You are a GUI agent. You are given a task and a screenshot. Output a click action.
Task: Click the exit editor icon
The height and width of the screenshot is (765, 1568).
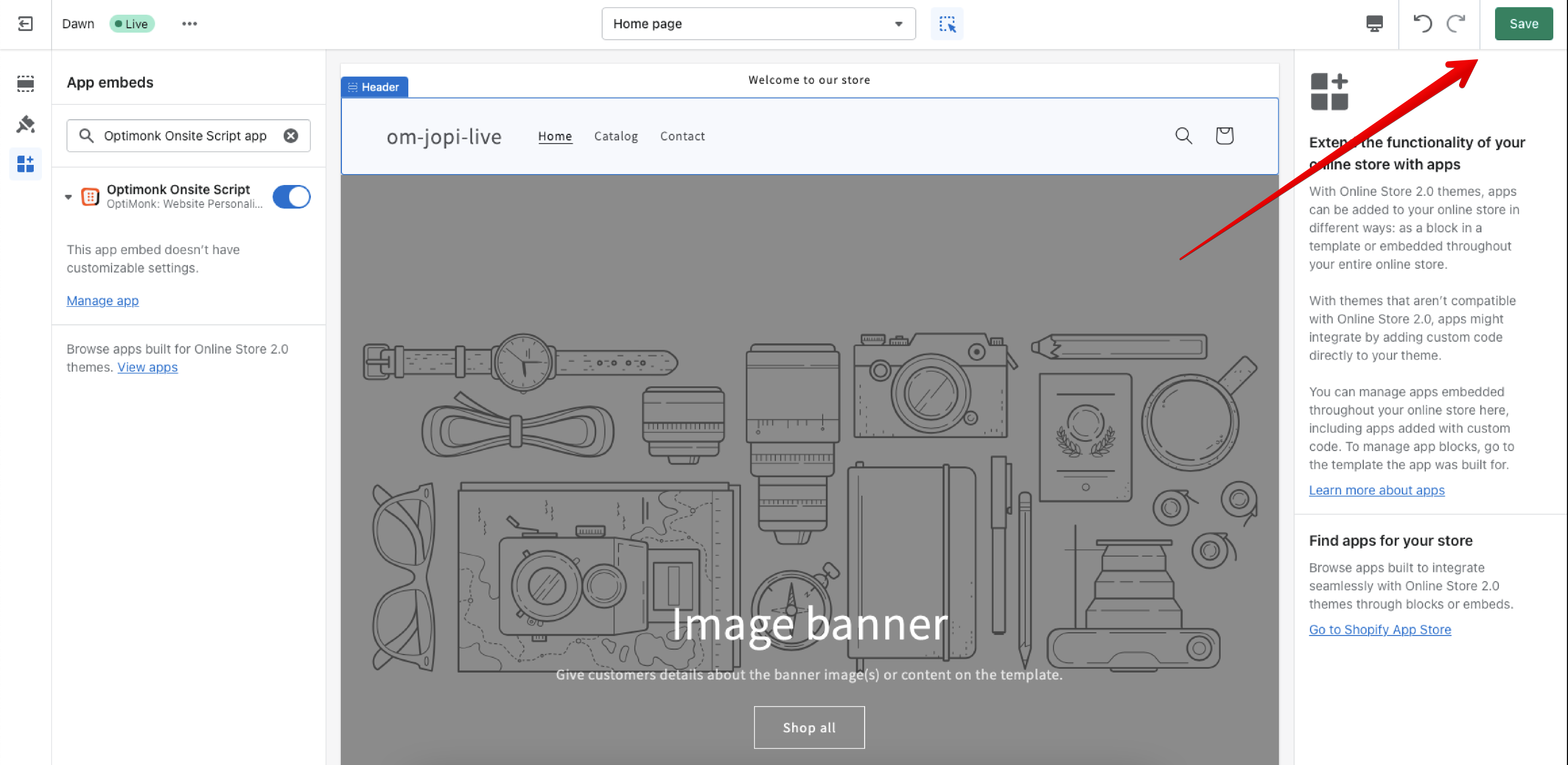[x=25, y=24]
